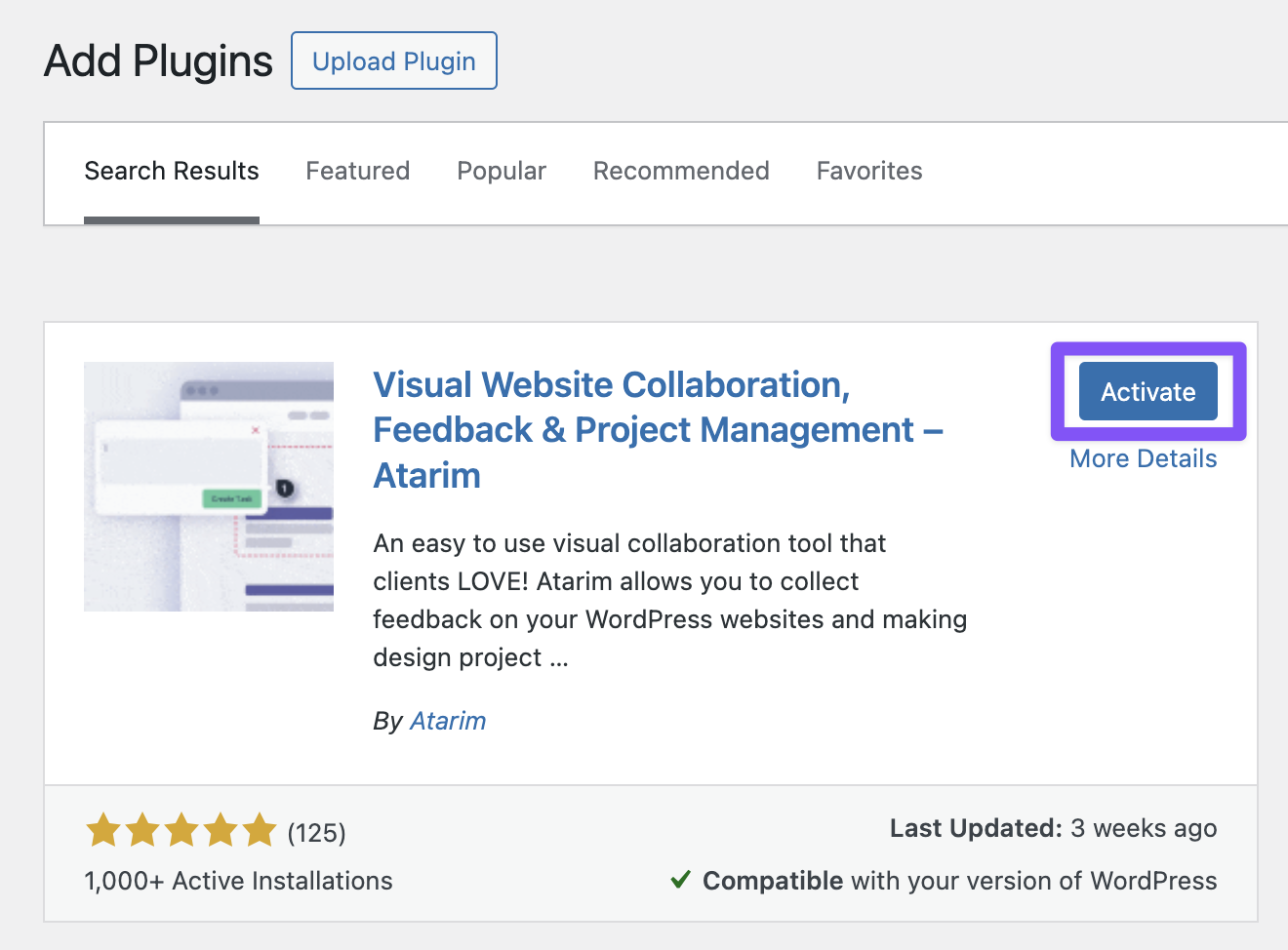This screenshot has height=950, width=1288.
Task: Click the Upload Plugin button
Action: (x=394, y=61)
